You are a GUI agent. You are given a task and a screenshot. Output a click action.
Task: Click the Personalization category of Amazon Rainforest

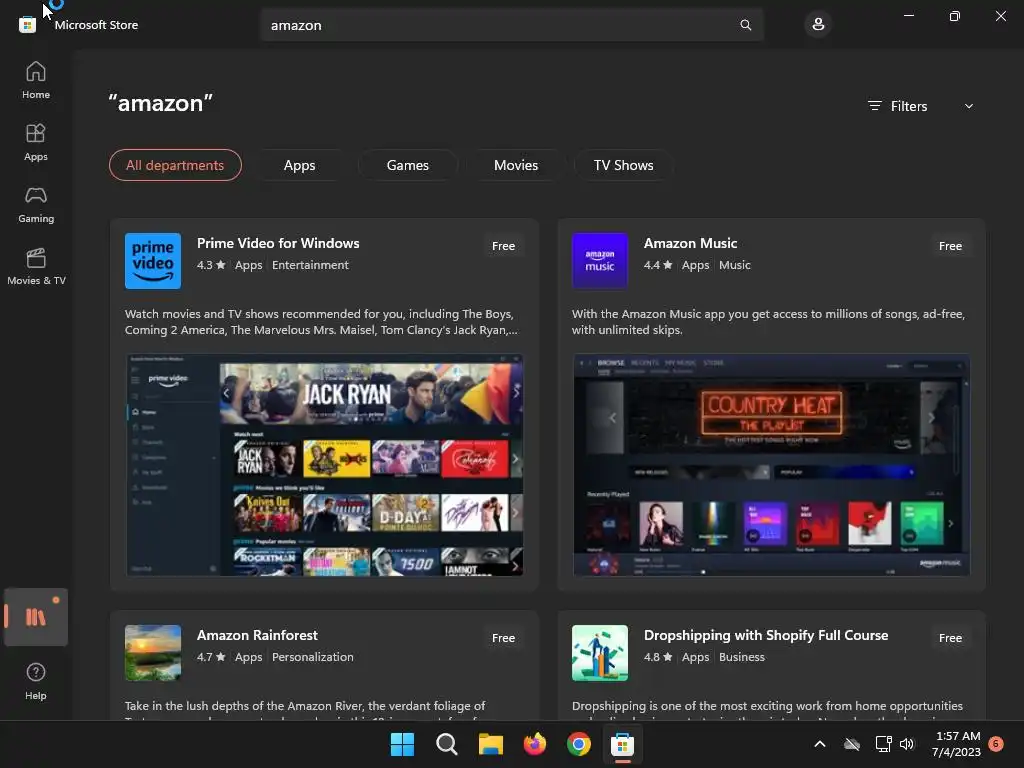(x=313, y=657)
